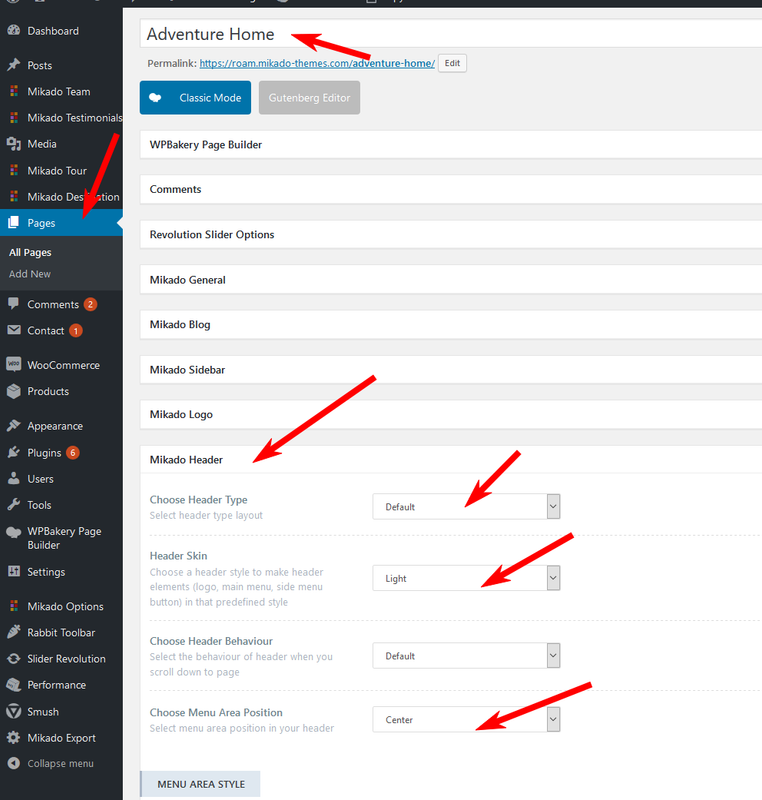762x800 pixels.
Task: Click the Adventure Home title field
Action: [451, 34]
